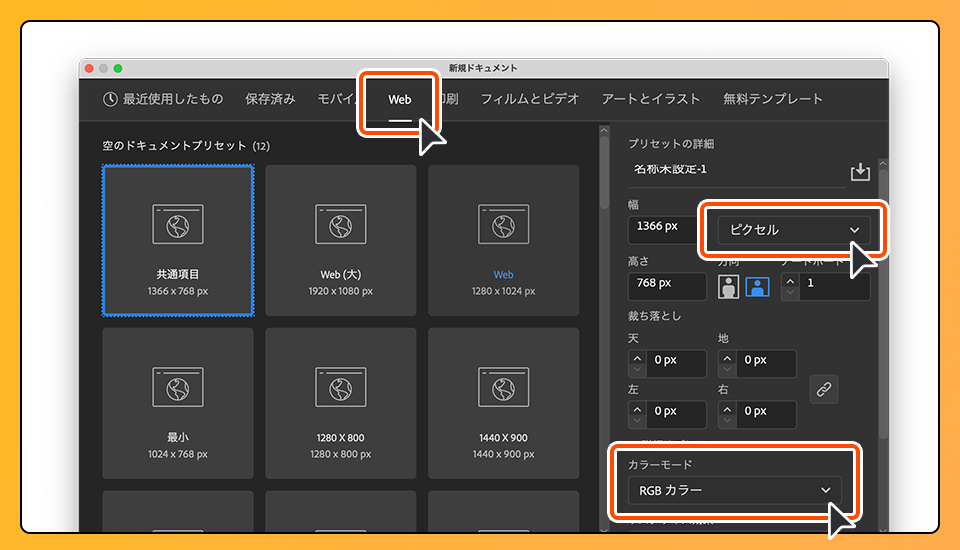Click the globe icon in the Web (大) preset
960x550 pixels.
[340, 225]
